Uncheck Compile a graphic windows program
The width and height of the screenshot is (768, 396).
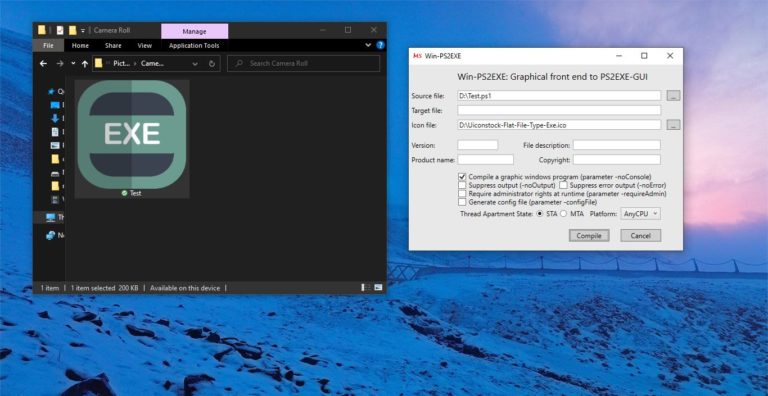coord(462,176)
